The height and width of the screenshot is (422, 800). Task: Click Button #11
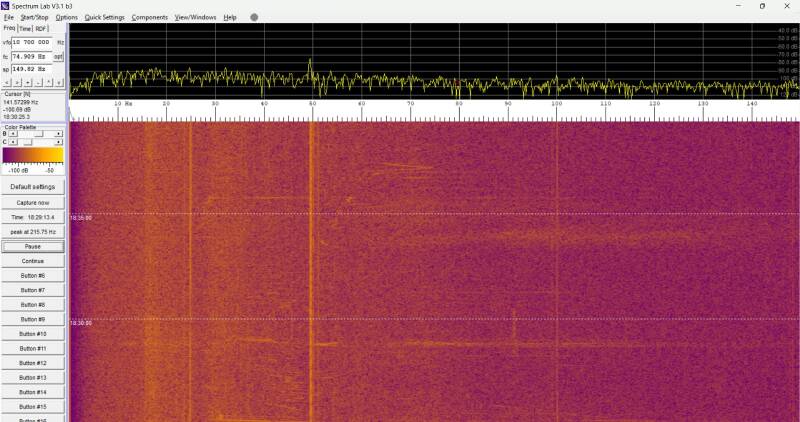click(x=33, y=349)
